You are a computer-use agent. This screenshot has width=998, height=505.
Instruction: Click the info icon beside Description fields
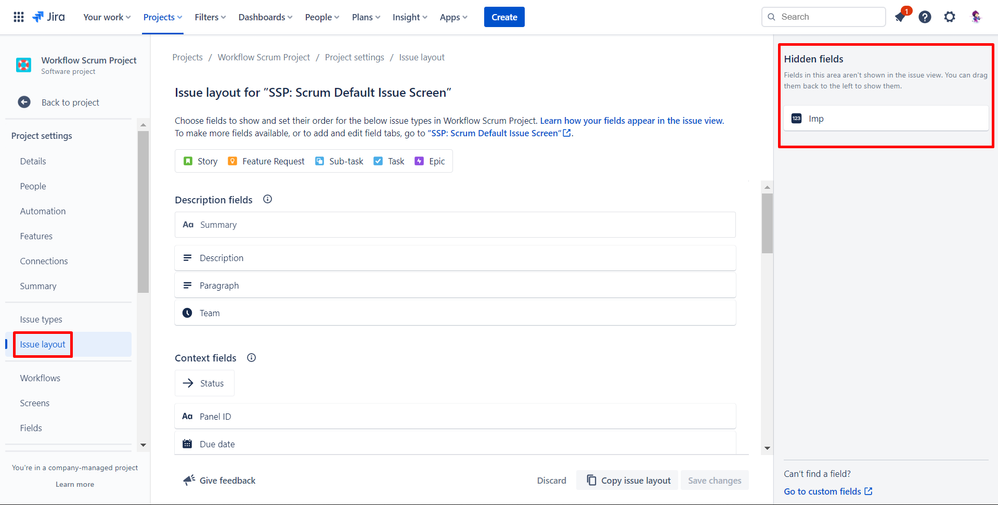[x=267, y=199]
